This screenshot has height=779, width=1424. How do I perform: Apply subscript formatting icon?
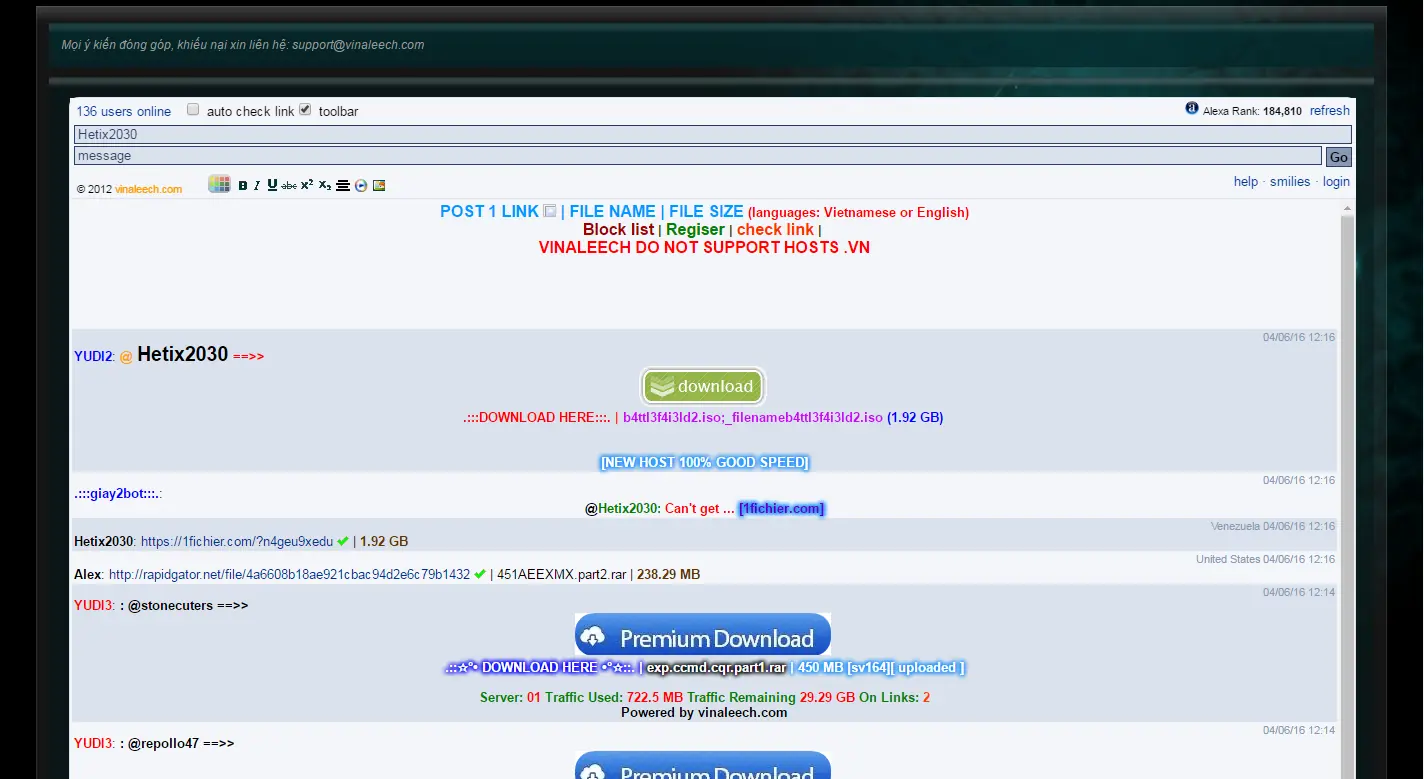325,185
